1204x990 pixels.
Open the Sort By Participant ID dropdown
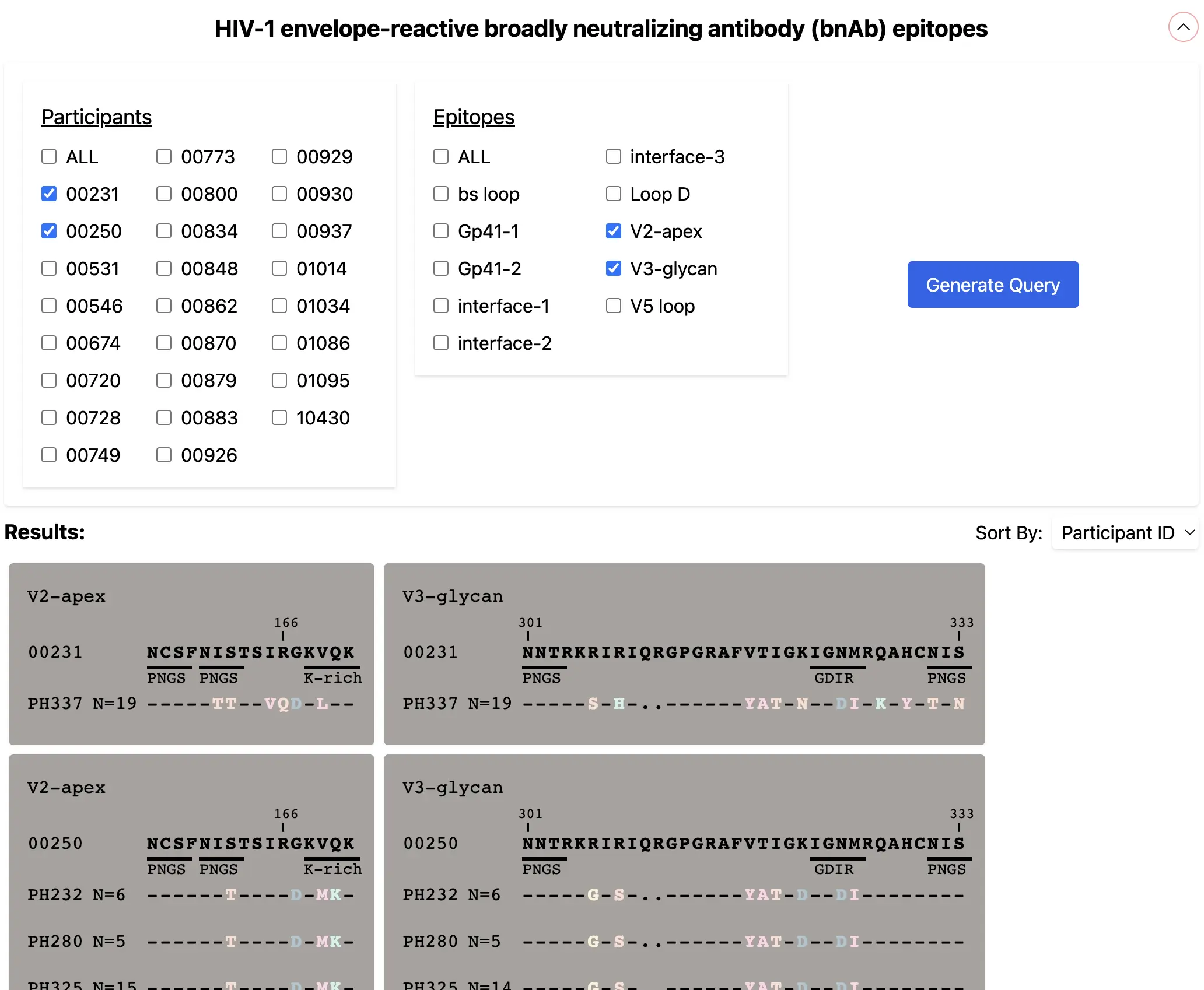(1125, 532)
